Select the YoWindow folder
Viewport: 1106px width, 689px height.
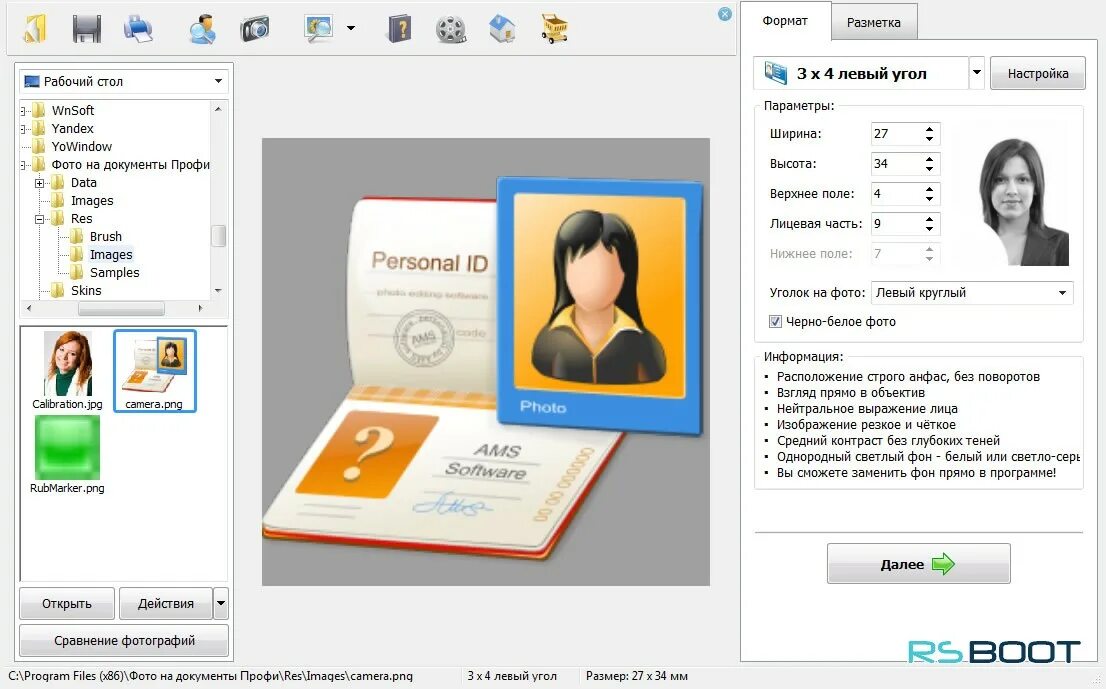pyautogui.click(x=81, y=147)
